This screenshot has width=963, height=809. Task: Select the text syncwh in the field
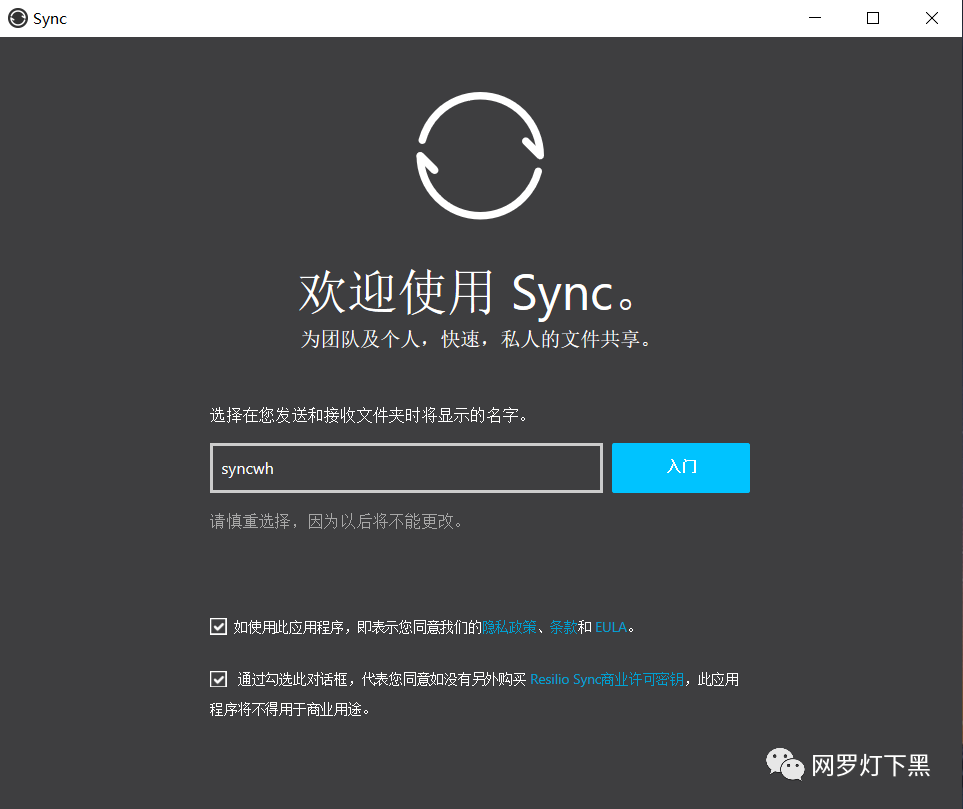click(x=247, y=468)
